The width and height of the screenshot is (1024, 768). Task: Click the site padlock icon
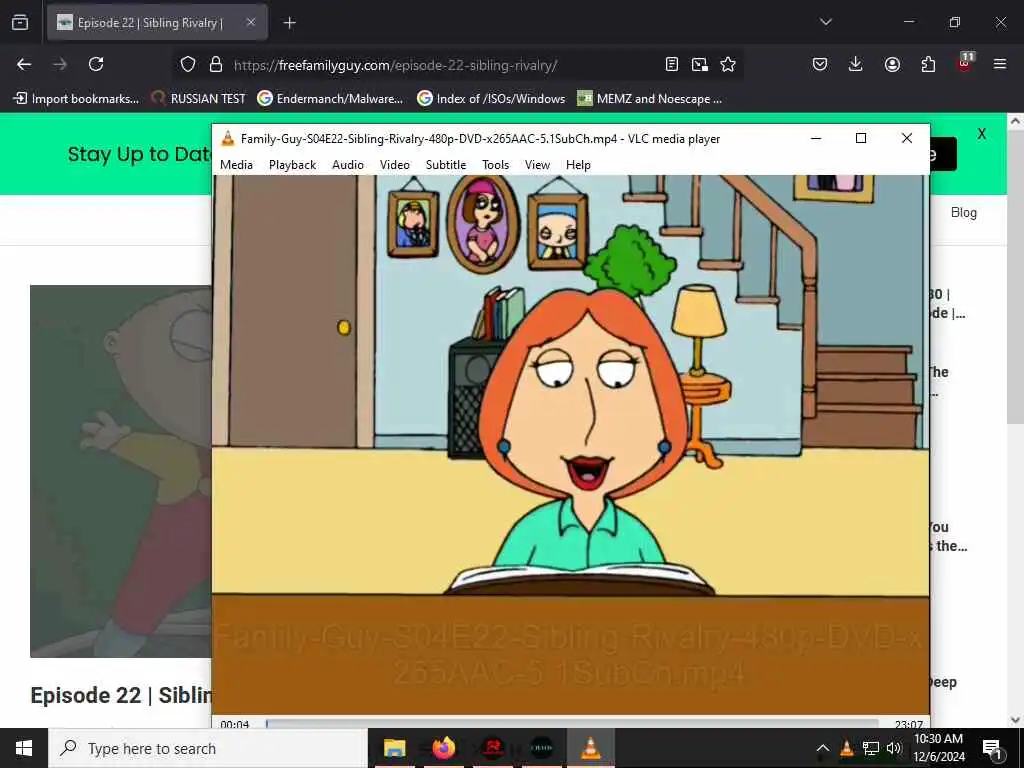pyautogui.click(x=216, y=65)
